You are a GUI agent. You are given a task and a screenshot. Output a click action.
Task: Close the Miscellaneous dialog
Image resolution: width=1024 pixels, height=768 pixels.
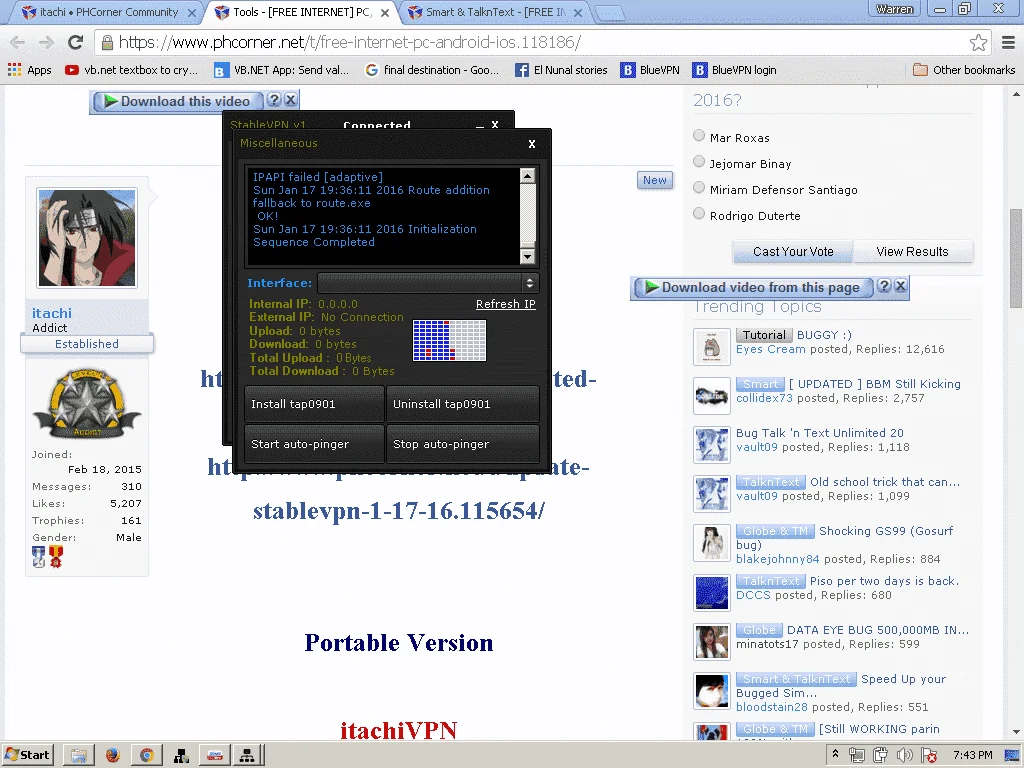(532, 144)
